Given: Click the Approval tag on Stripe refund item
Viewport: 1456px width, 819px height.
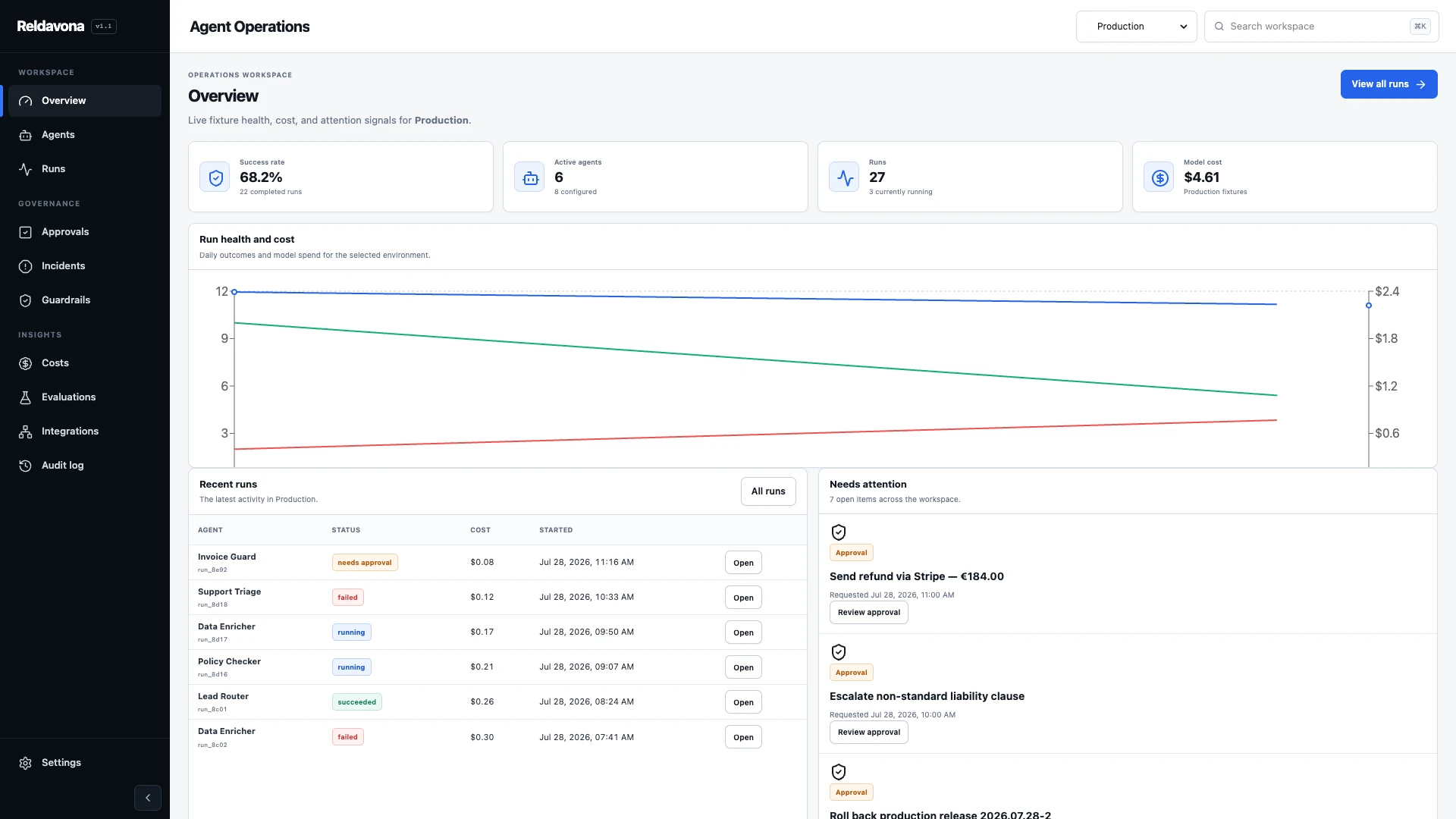Looking at the screenshot, I should pos(852,553).
